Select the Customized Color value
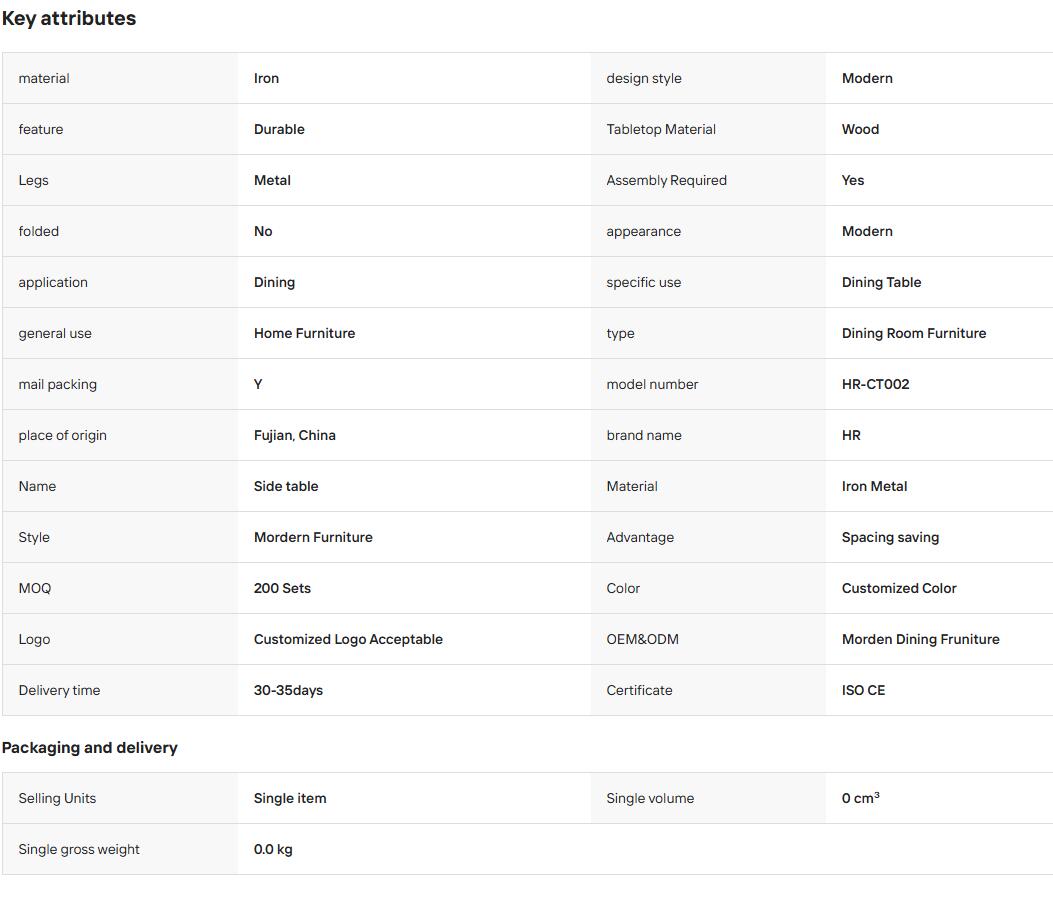 point(899,588)
